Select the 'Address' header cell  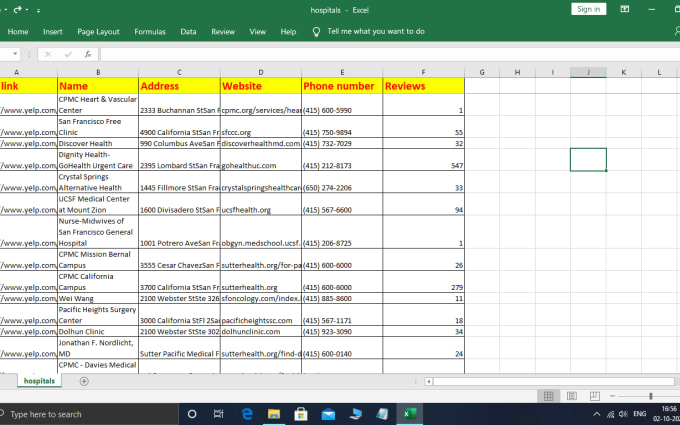179,86
